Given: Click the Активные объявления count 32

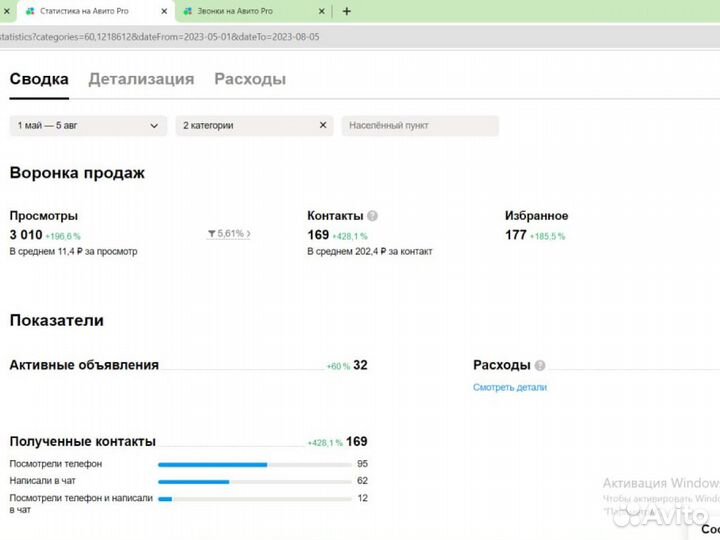Looking at the screenshot, I should (360, 365).
